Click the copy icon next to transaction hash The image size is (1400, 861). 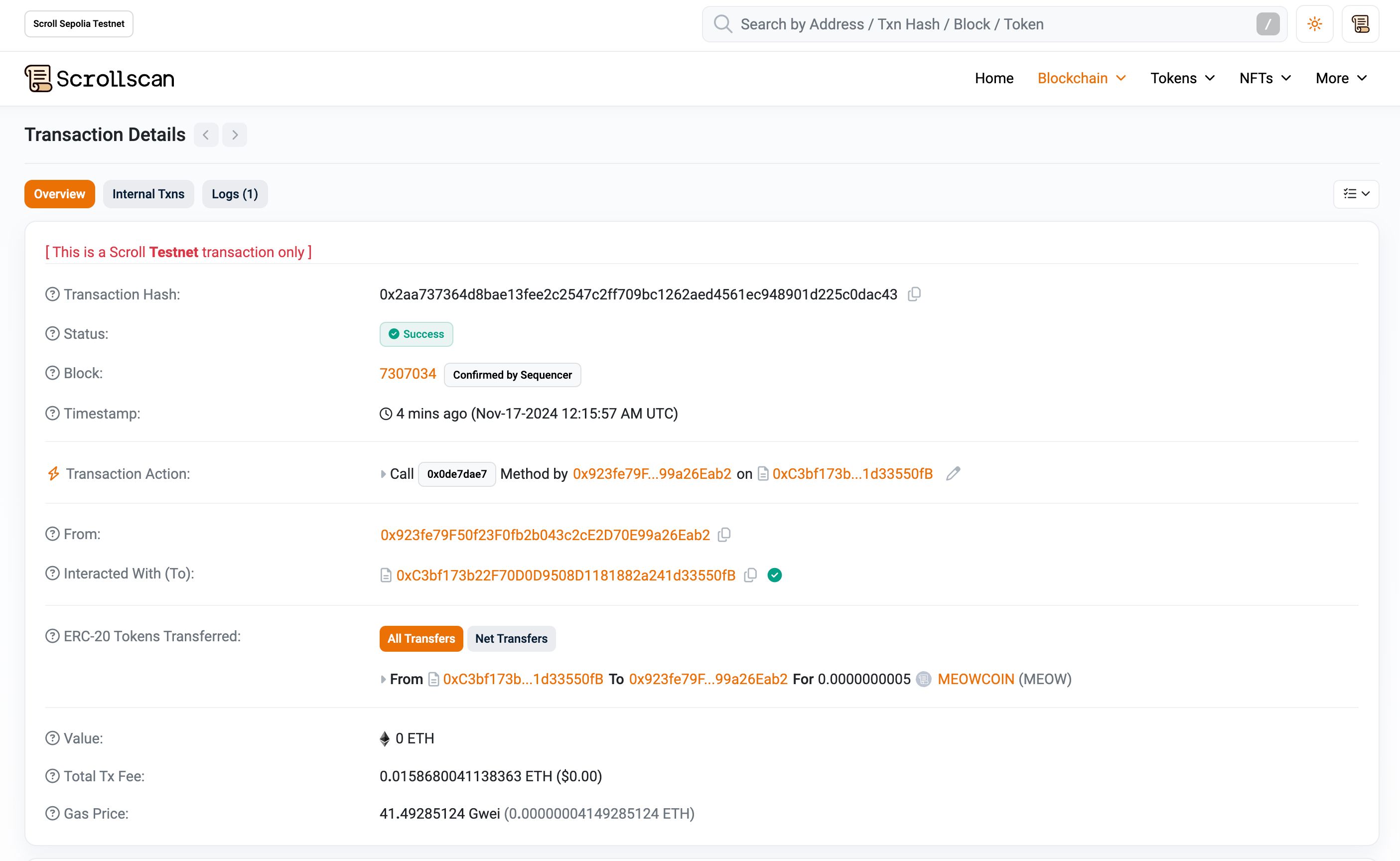pyautogui.click(x=916, y=294)
